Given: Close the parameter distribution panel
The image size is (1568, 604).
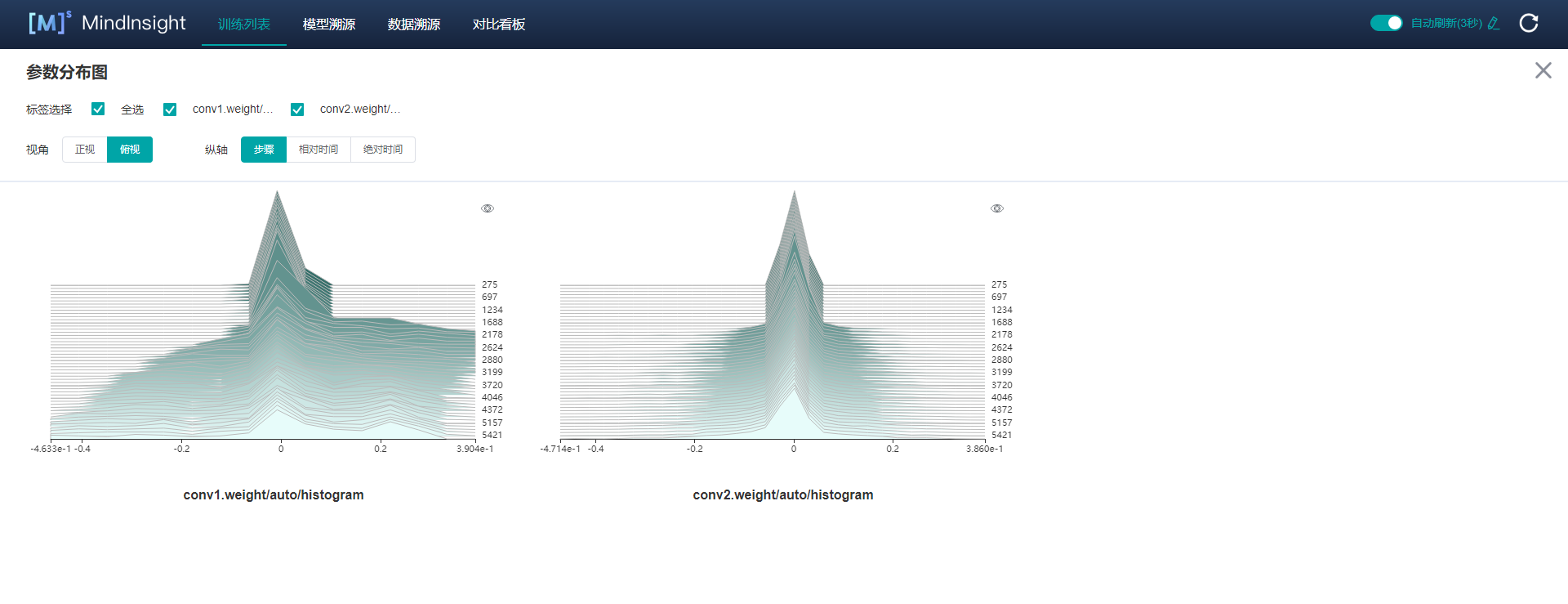Looking at the screenshot, I should pyautogui.click(x=1543, y=70).
